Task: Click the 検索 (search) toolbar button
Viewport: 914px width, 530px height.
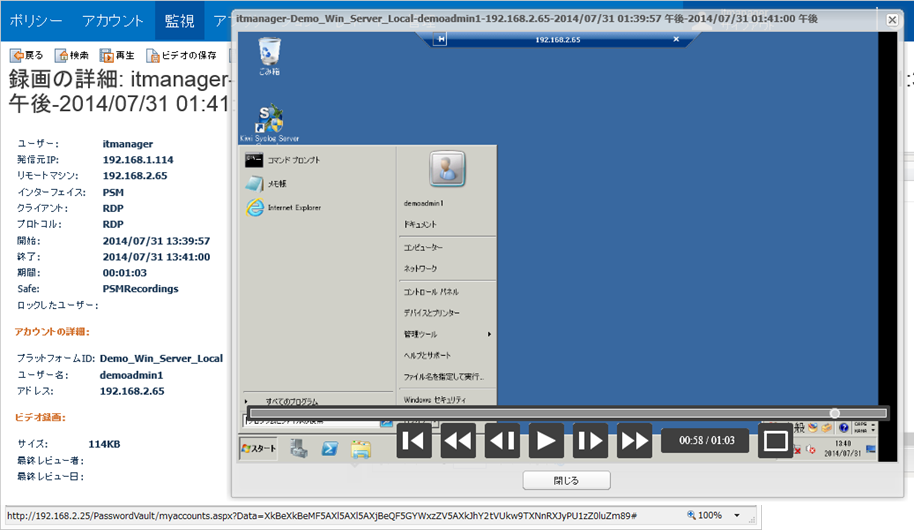Action: [73, 56]
